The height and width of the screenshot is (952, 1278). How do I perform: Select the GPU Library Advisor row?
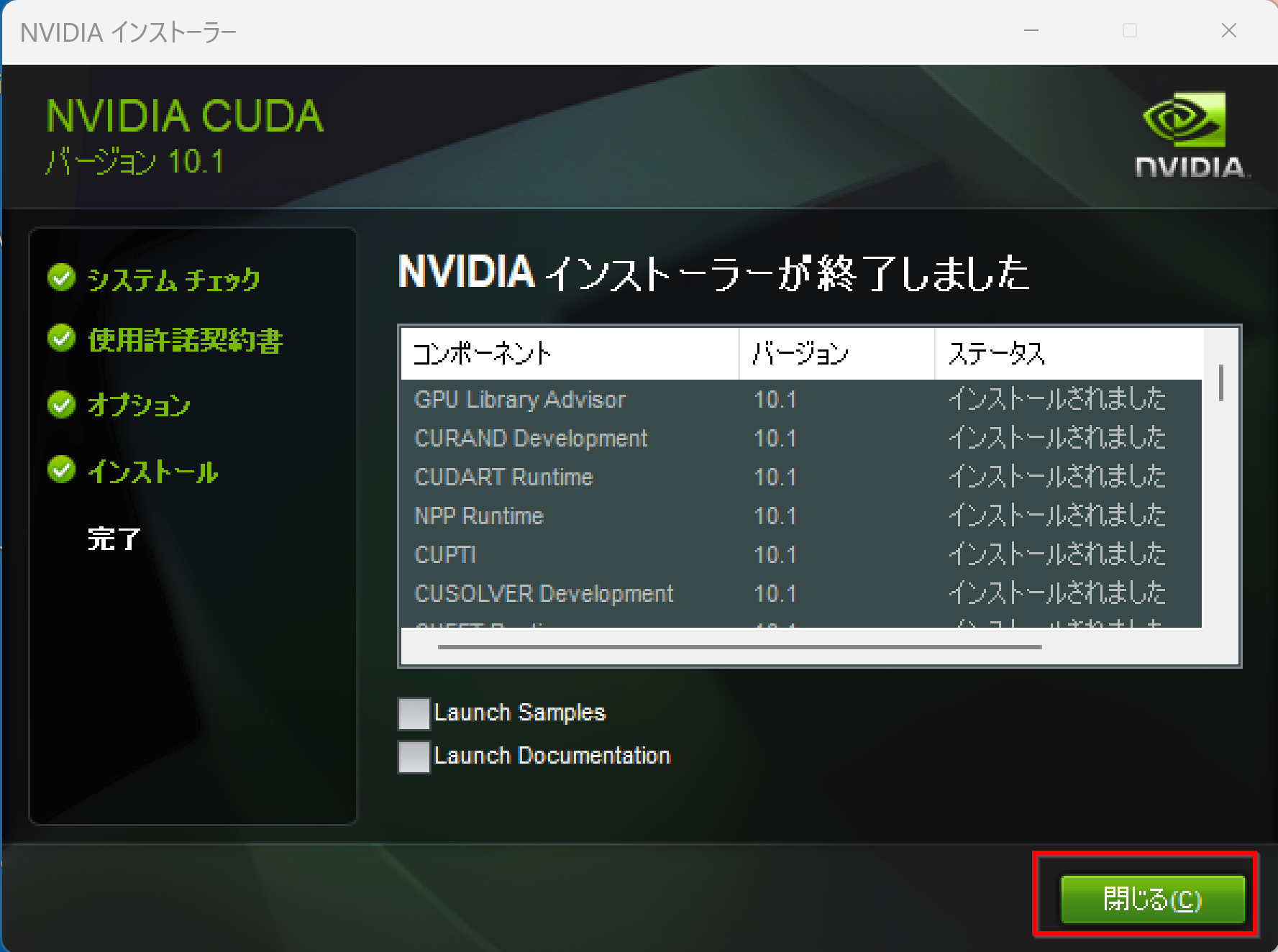point(801,399)
